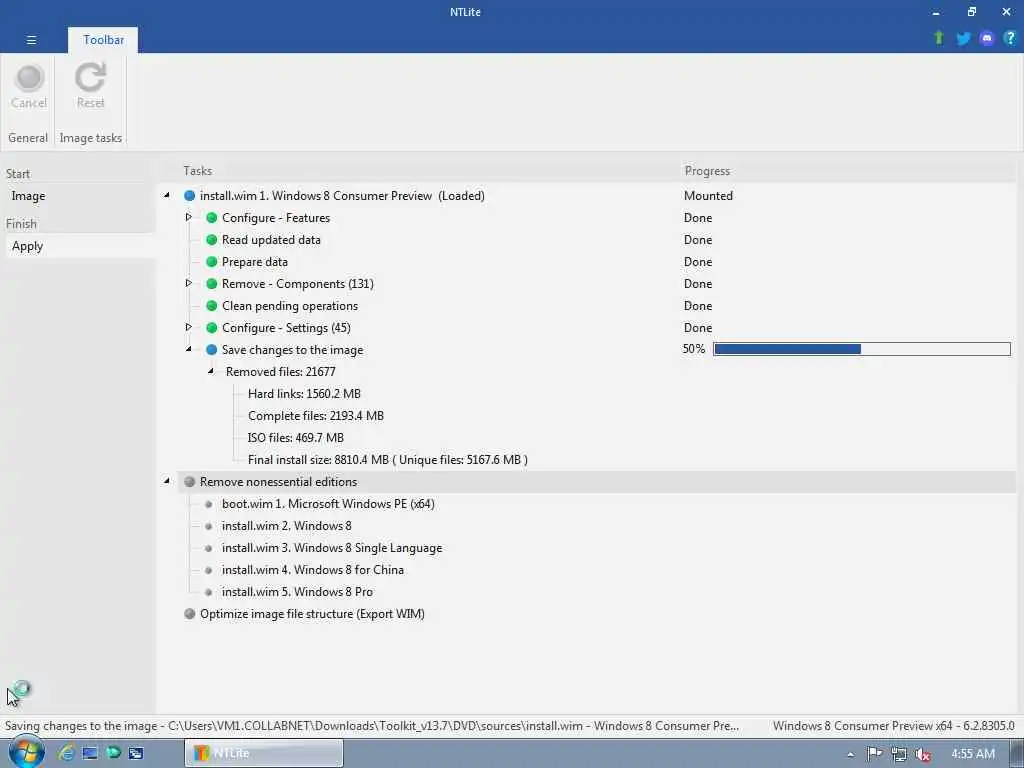
Task: Click green dot beside Configure - Settings
Action: (212, 327)
